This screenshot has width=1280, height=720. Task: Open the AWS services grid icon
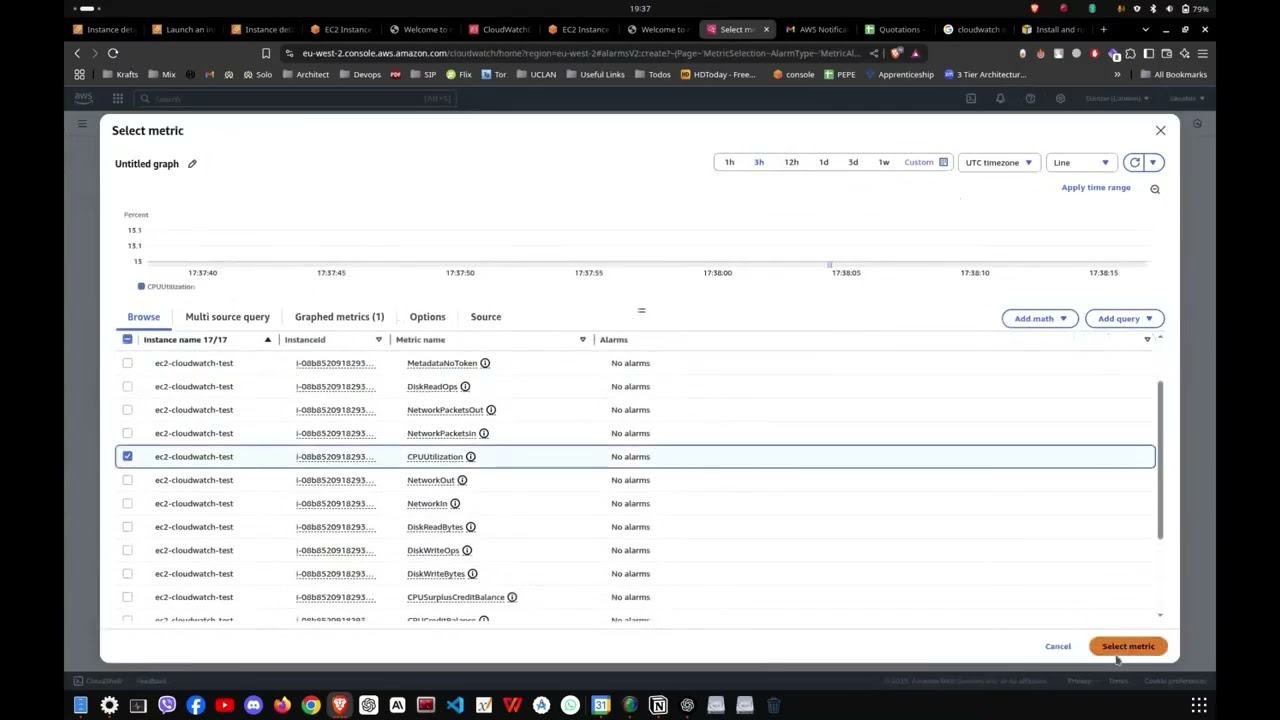point(118,98)
